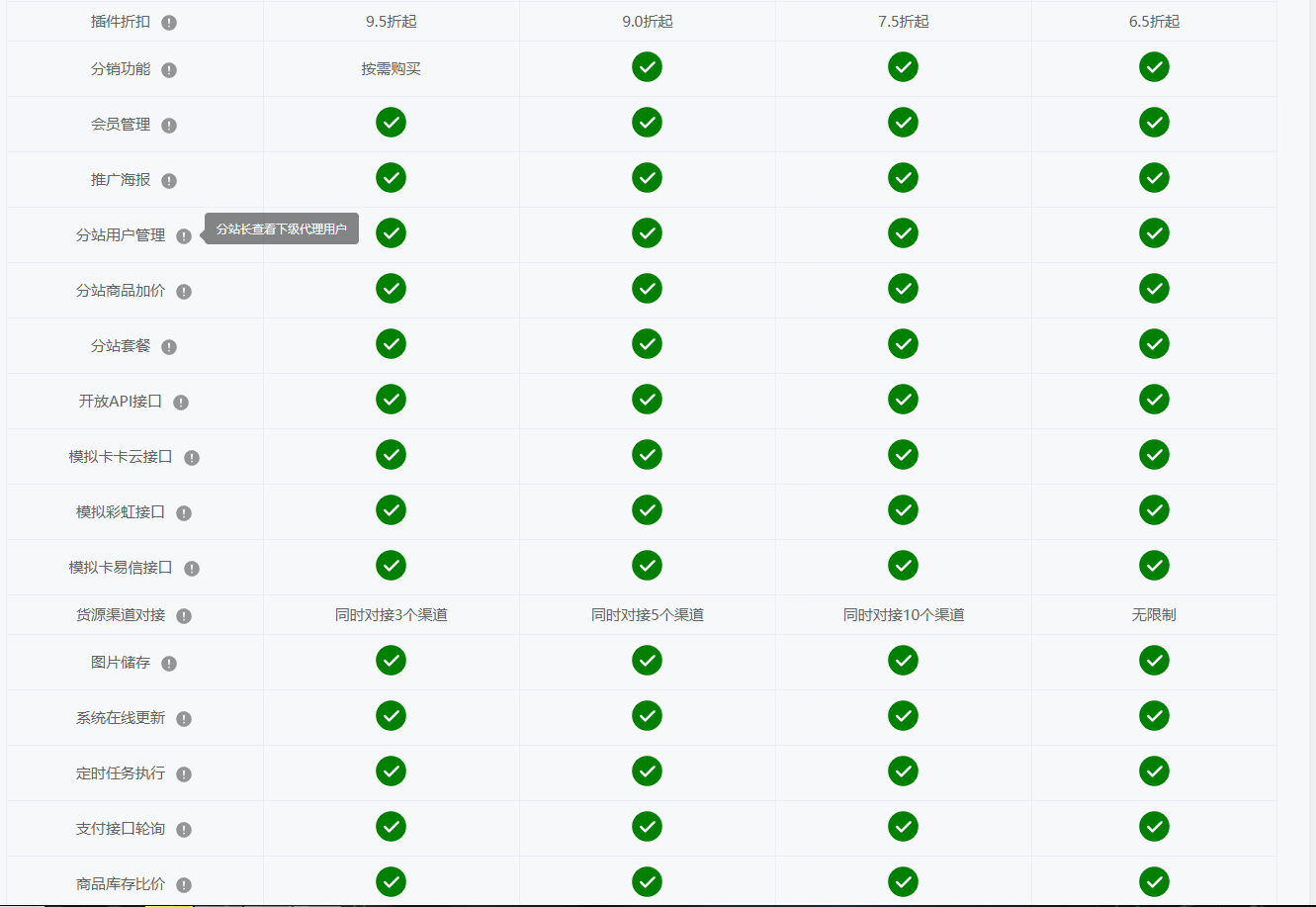The width and height of the screenshot is (1316, 907).
Task: Click the 模拟卡卡云接口 info icon
Action: 192,458
